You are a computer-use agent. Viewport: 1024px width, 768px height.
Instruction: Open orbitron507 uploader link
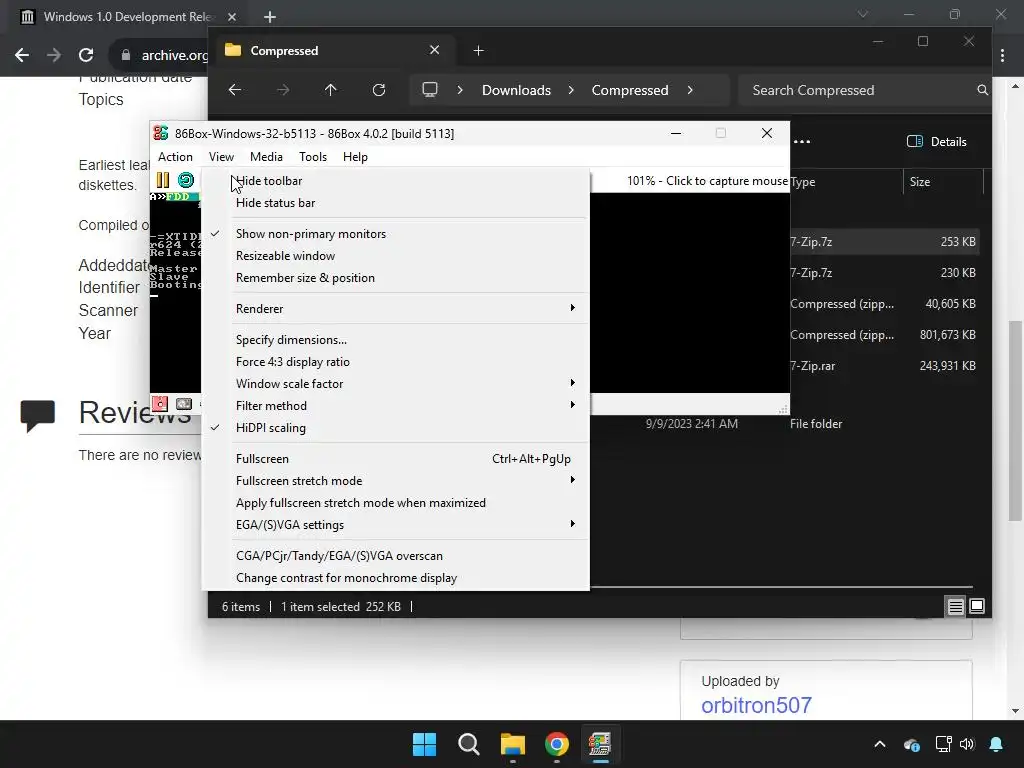[756, 705]
